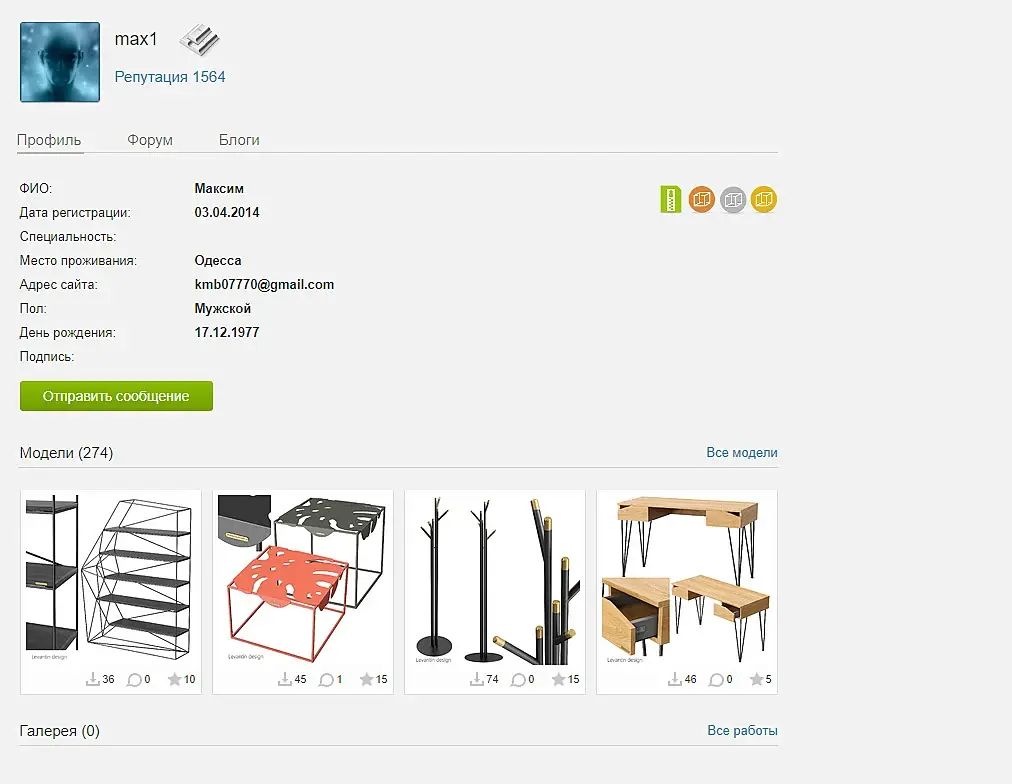Click the Галерея (0) section heading

[x=59, y=731]
